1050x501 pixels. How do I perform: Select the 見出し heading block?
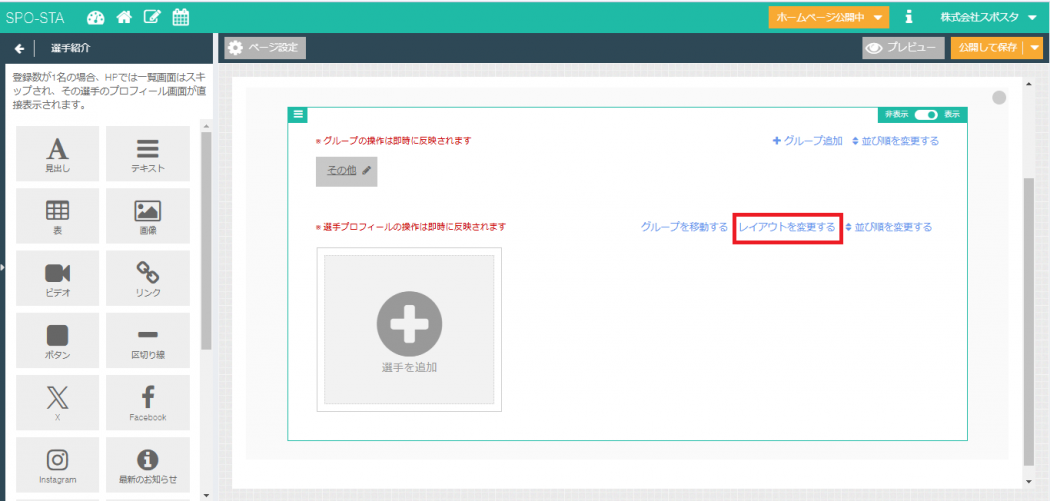pos(58,154)
